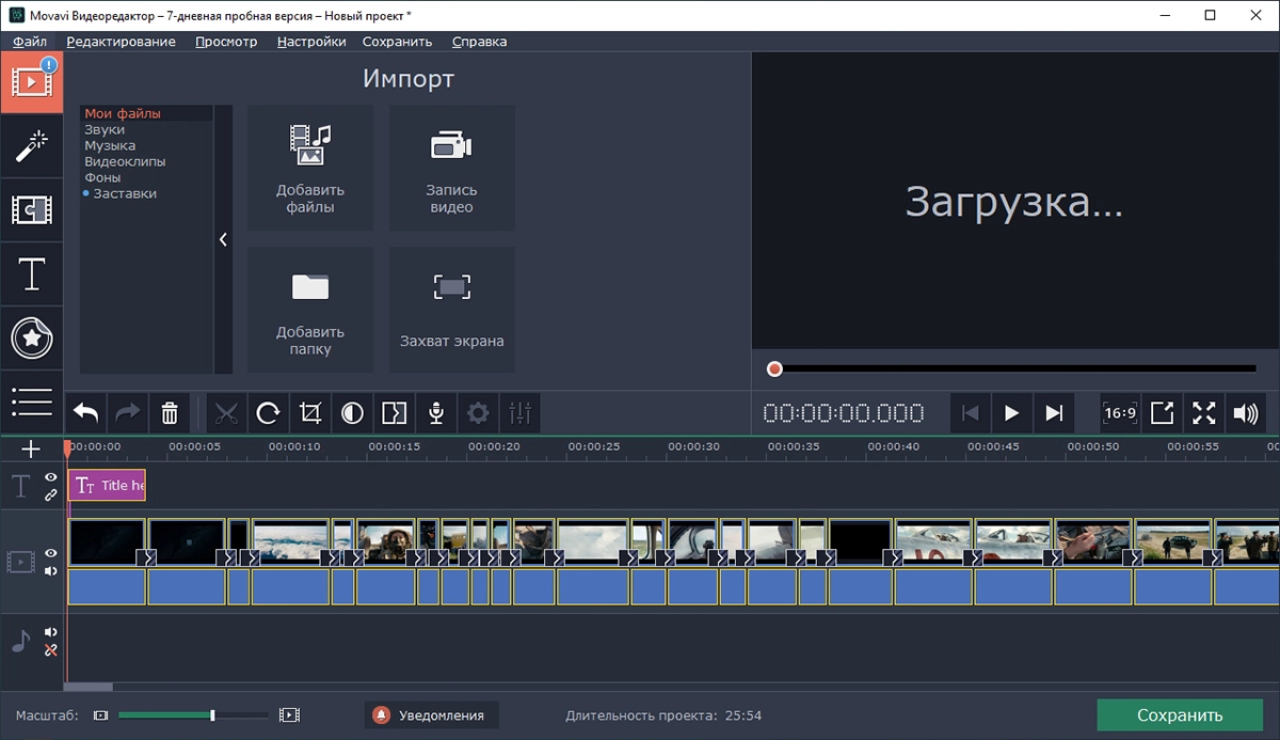
Task: Select first video clip thumbnail on timeline
Action: (x=107, y=542)
